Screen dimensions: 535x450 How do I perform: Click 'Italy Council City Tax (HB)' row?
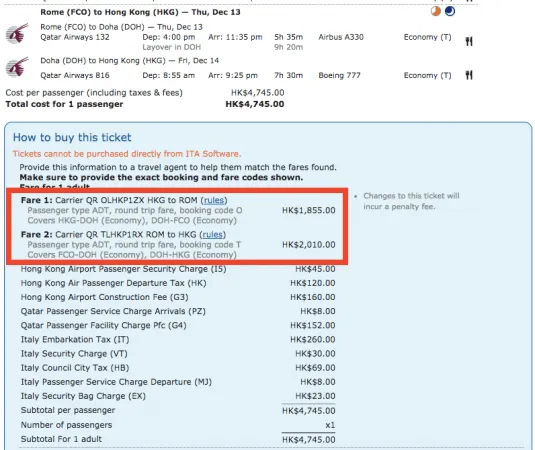click(x=177, y=368)
